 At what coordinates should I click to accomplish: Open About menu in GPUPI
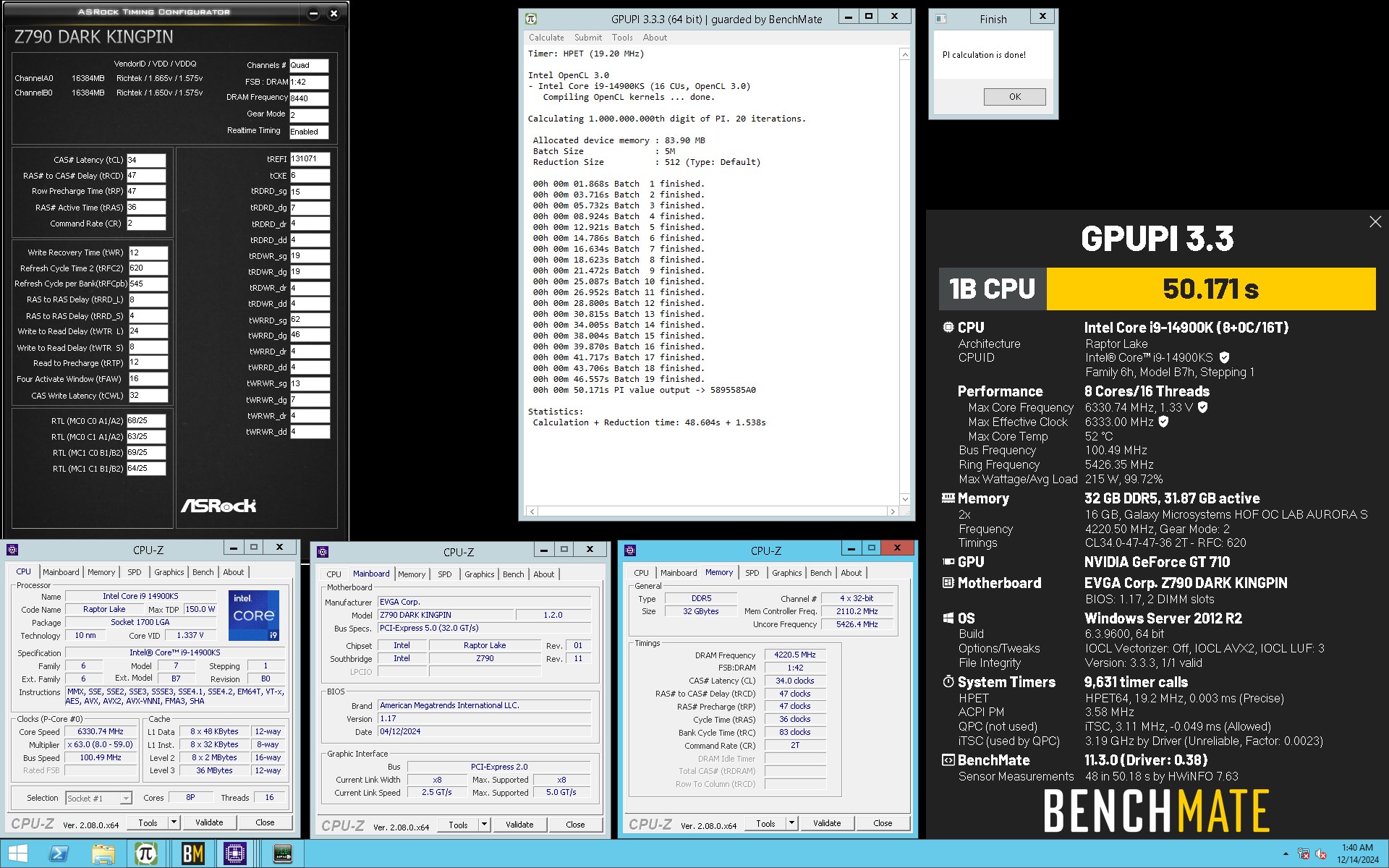[x=655, y=38]
